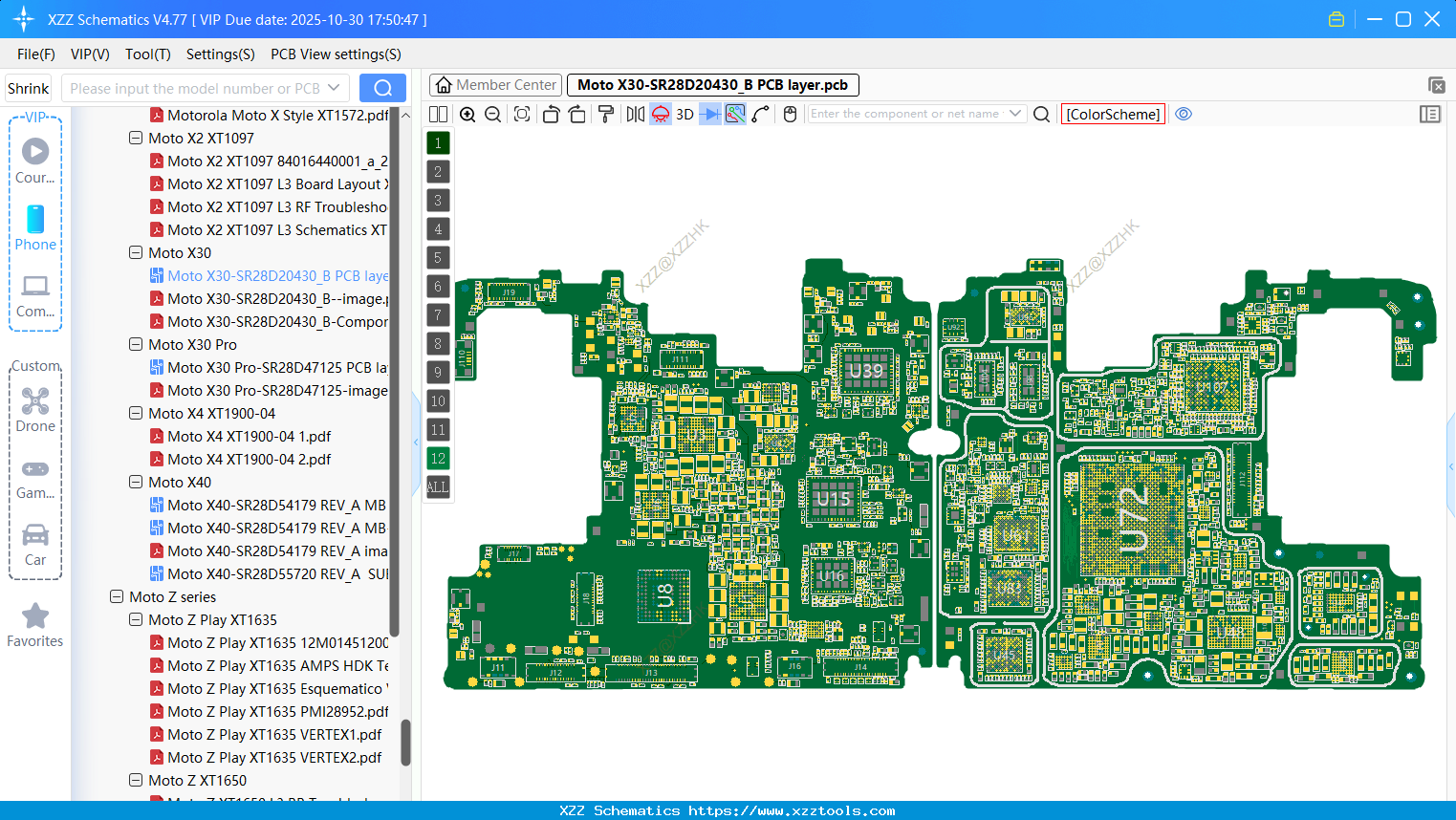Open the Member Center page

[495, 84]
